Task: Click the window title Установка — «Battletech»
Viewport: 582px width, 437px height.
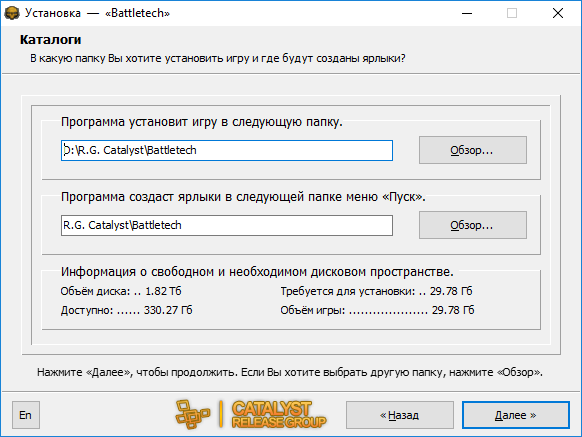Action: (97, 13)
